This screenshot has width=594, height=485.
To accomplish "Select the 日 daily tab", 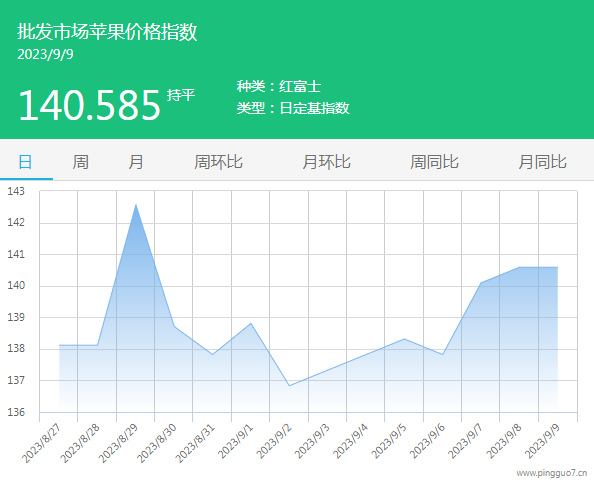I will 25,162.
